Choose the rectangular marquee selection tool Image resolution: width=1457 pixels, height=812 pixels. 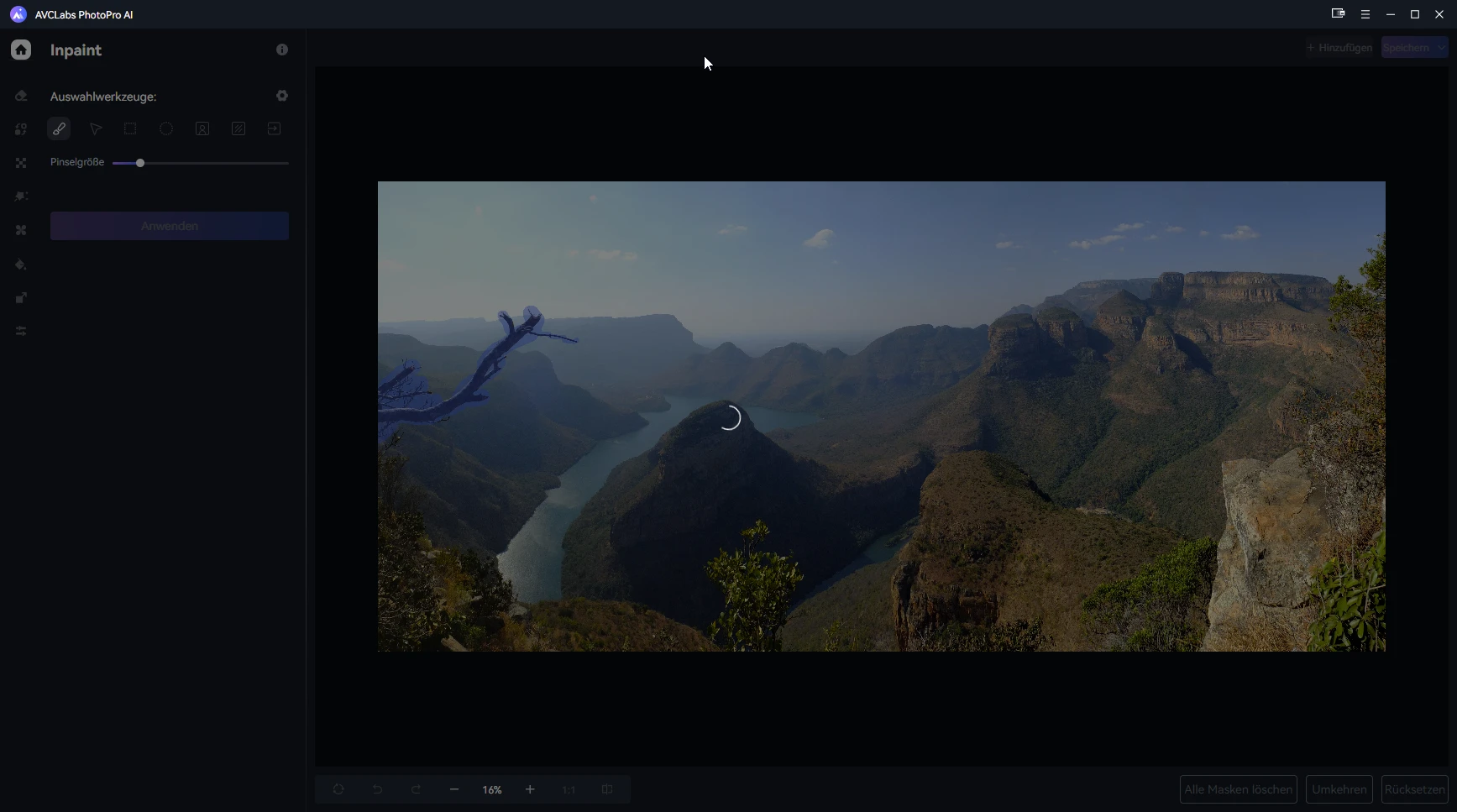point(130,129)
